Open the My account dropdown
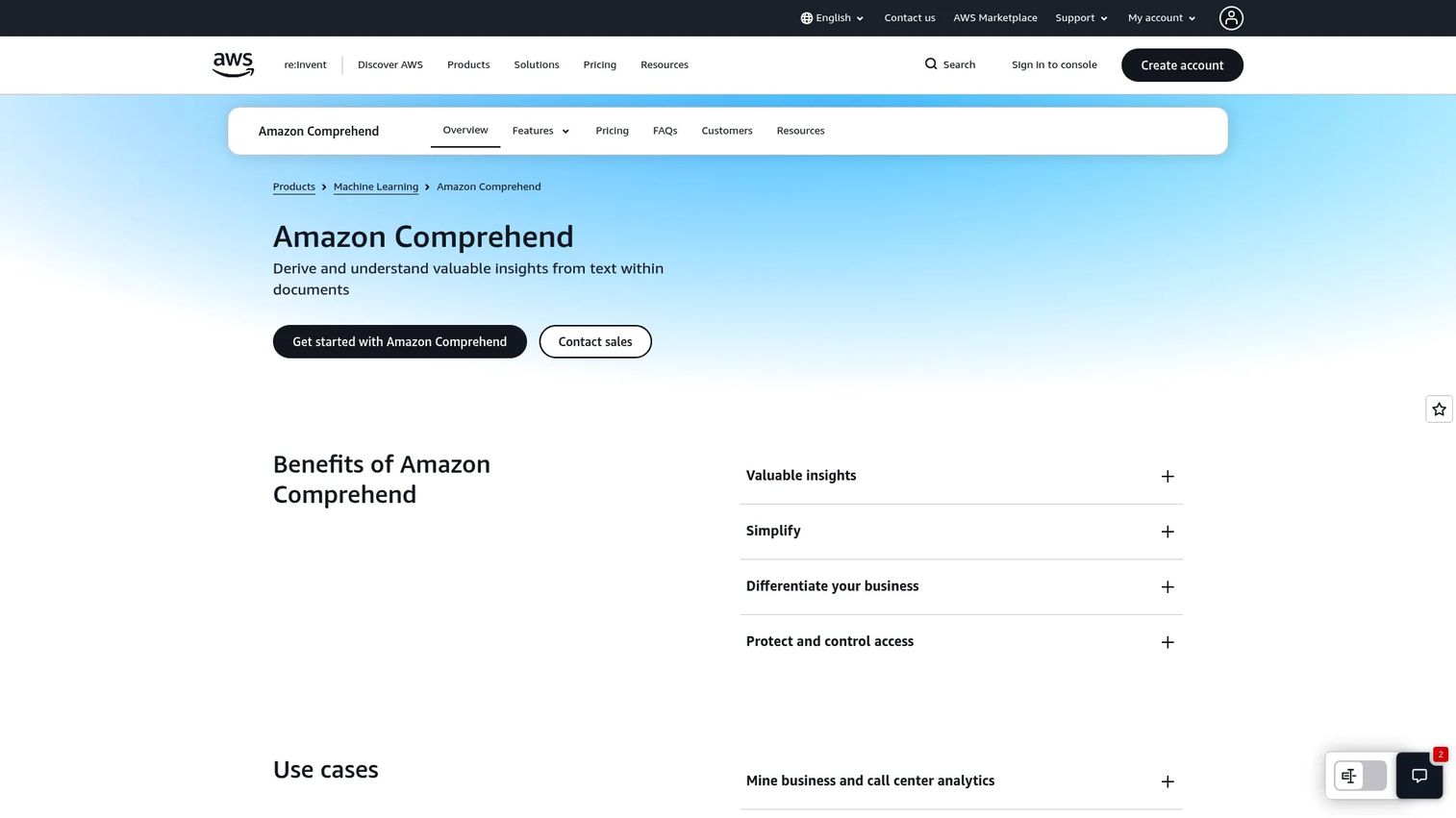1456x818 pixels. 1162,18
